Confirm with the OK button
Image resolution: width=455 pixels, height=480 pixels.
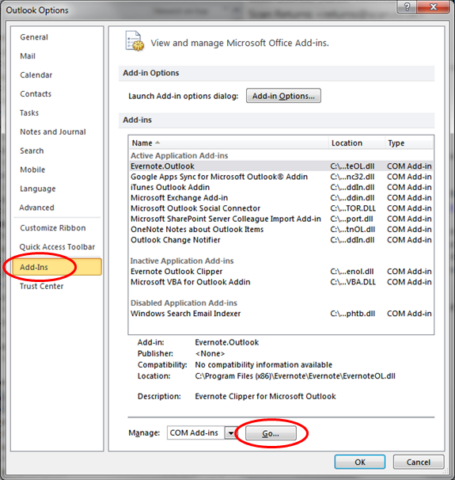(360, 462)
